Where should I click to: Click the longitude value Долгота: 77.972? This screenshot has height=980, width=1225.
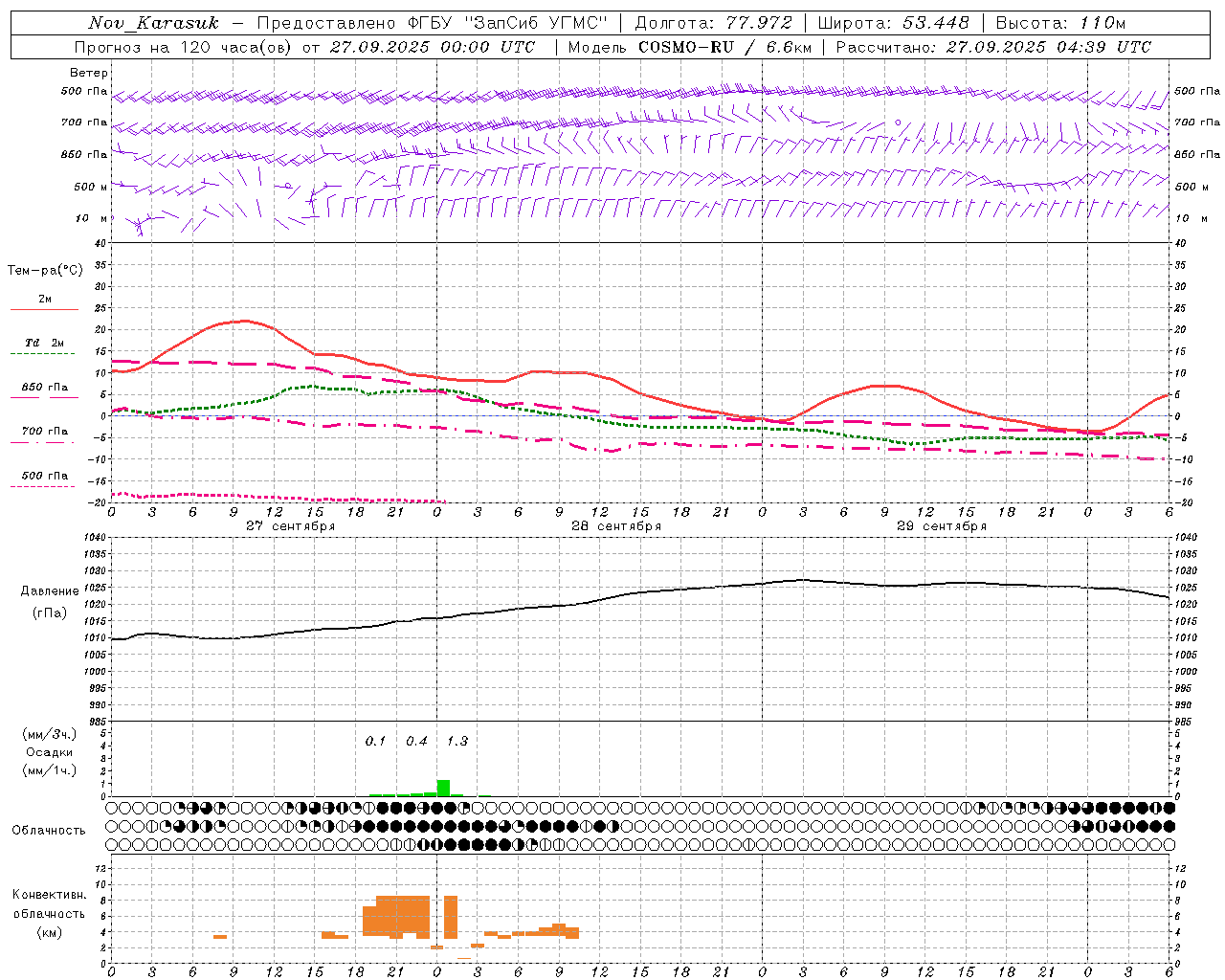tap(714, 23)
